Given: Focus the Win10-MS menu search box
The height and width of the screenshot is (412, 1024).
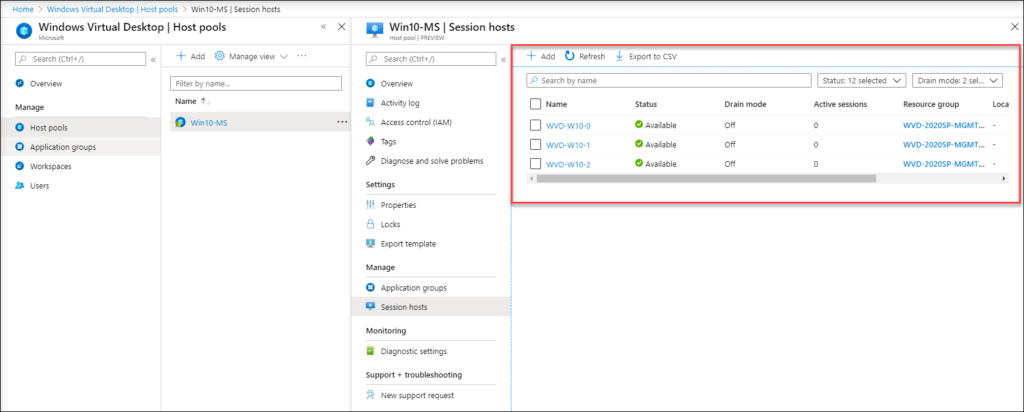Looking at the screenshot, I should click(431, 59).
